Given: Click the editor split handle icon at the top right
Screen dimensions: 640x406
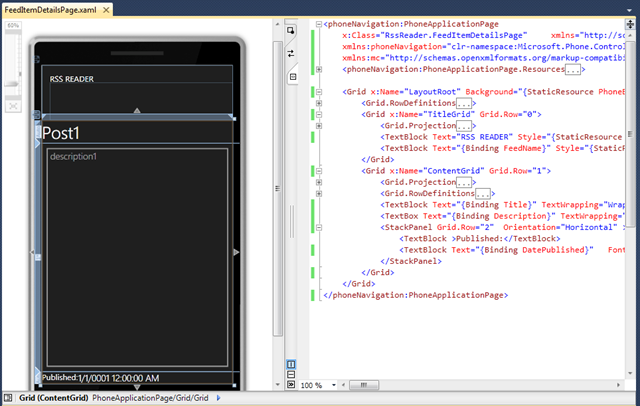Looking at the screenshot, I should [630, 24].
